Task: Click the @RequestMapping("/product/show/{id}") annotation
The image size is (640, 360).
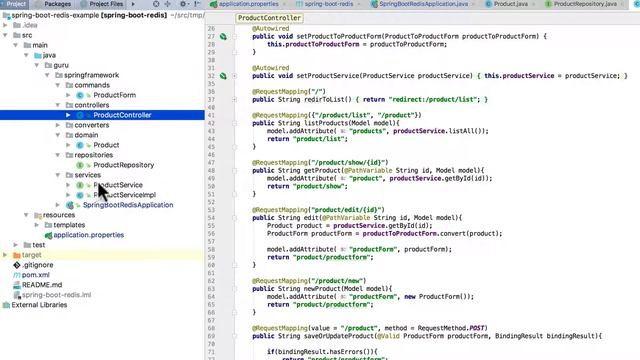Action: (x=320, y=162)
